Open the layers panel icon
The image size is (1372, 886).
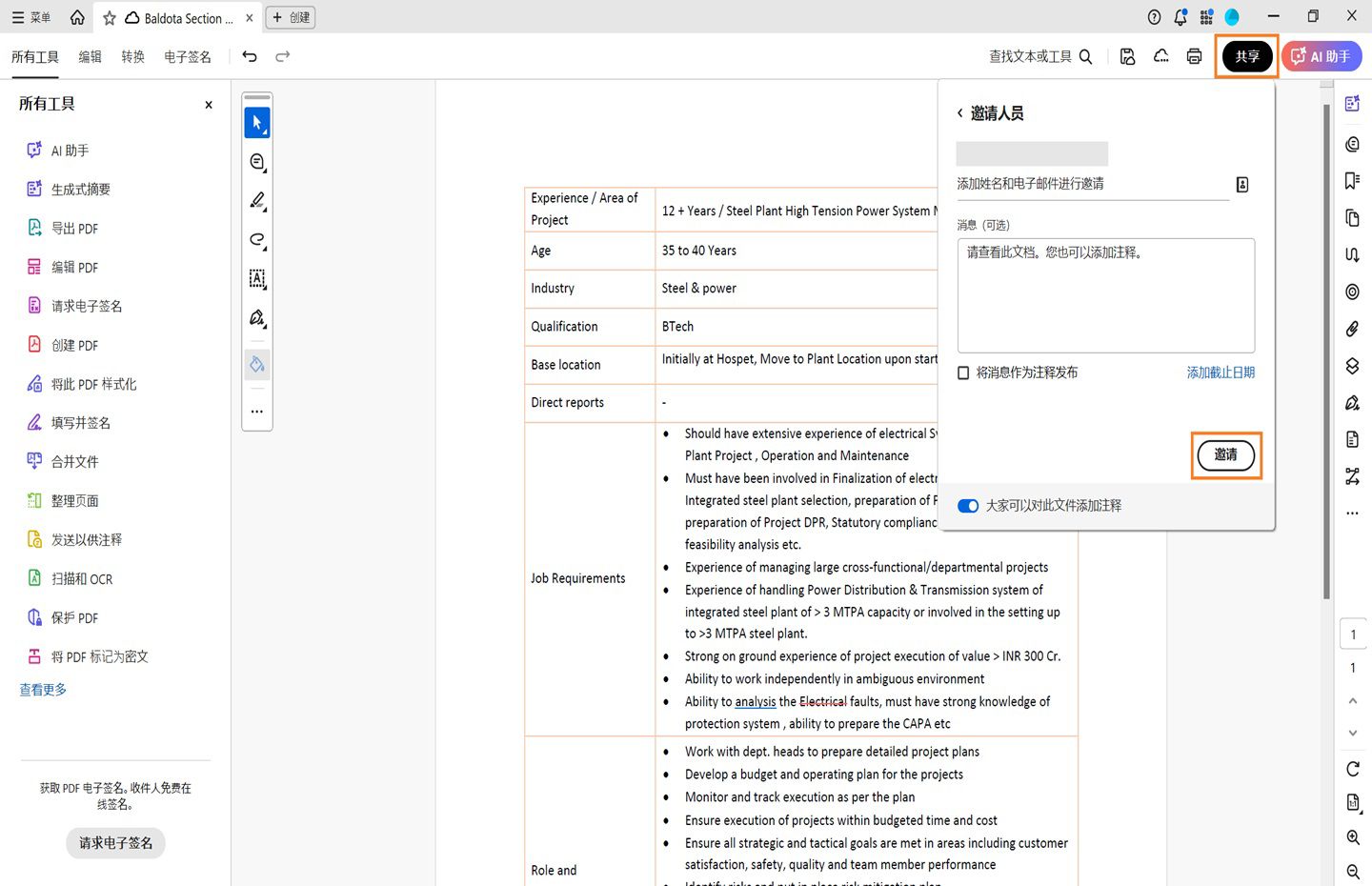(x=1352, y=366)
